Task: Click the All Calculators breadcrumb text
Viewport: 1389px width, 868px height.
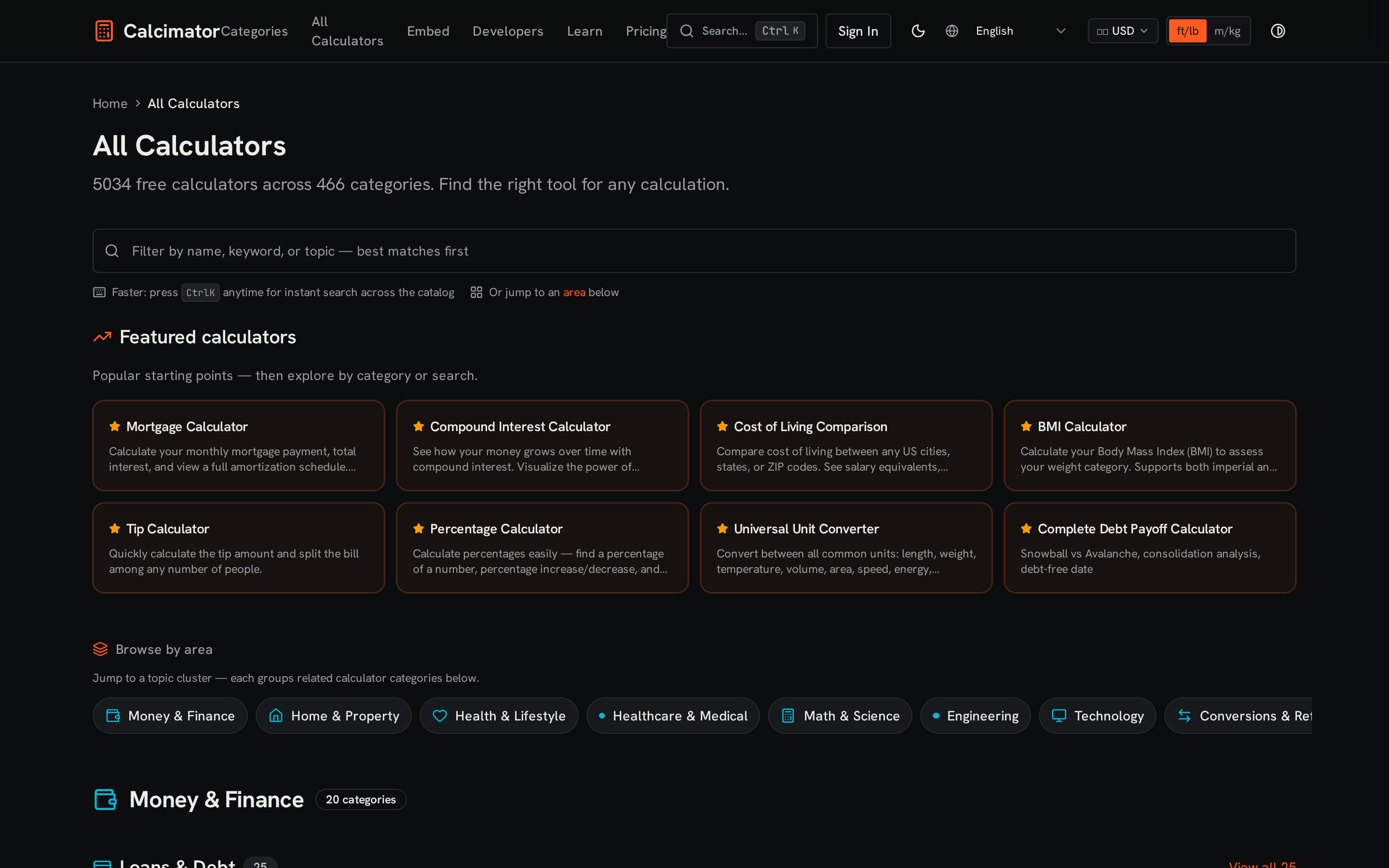Action: coord(193,103)
